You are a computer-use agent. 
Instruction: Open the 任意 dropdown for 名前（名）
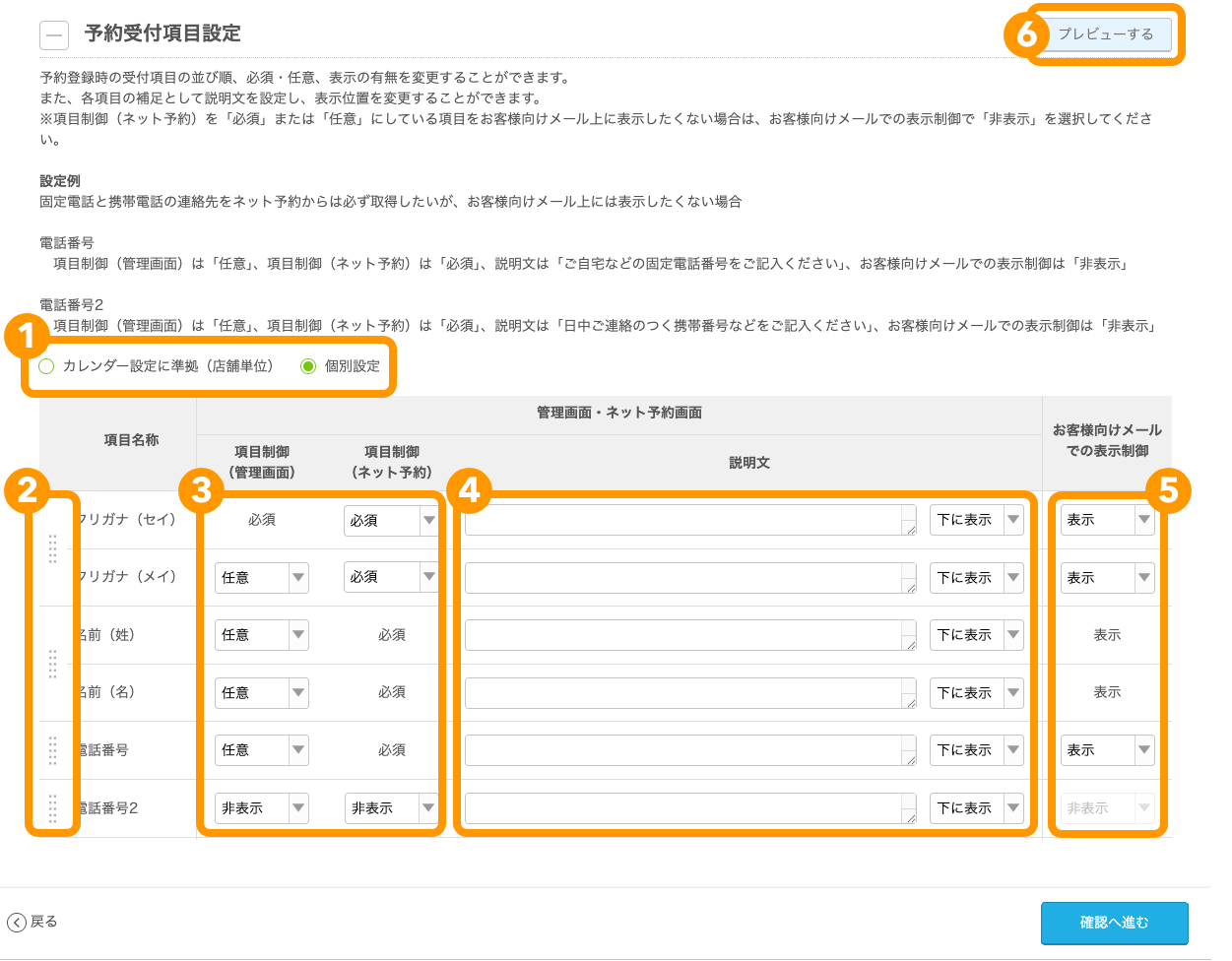(261, 692)
